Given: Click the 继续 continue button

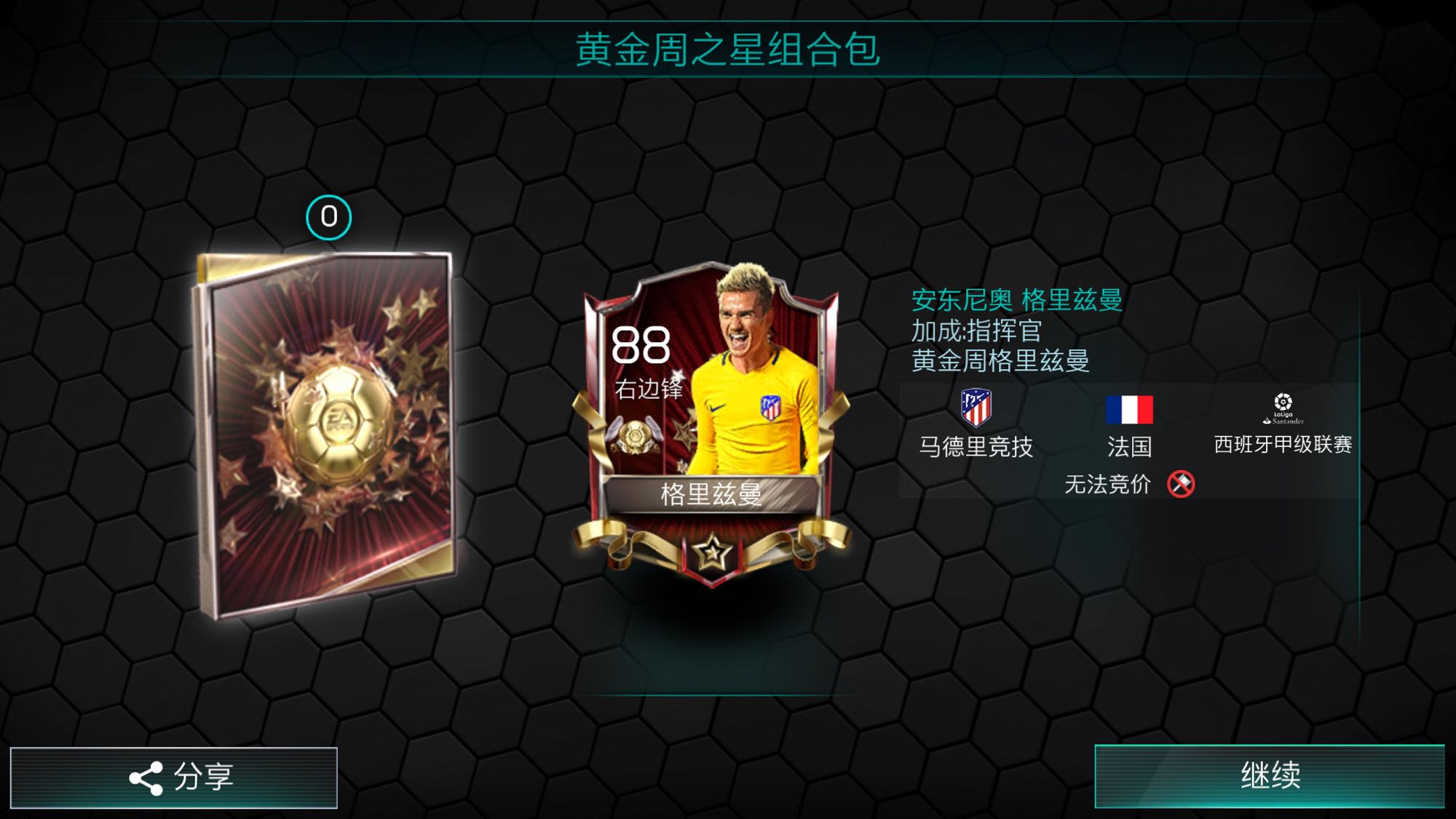Looking at the screenshot, I should point(1270,776).
